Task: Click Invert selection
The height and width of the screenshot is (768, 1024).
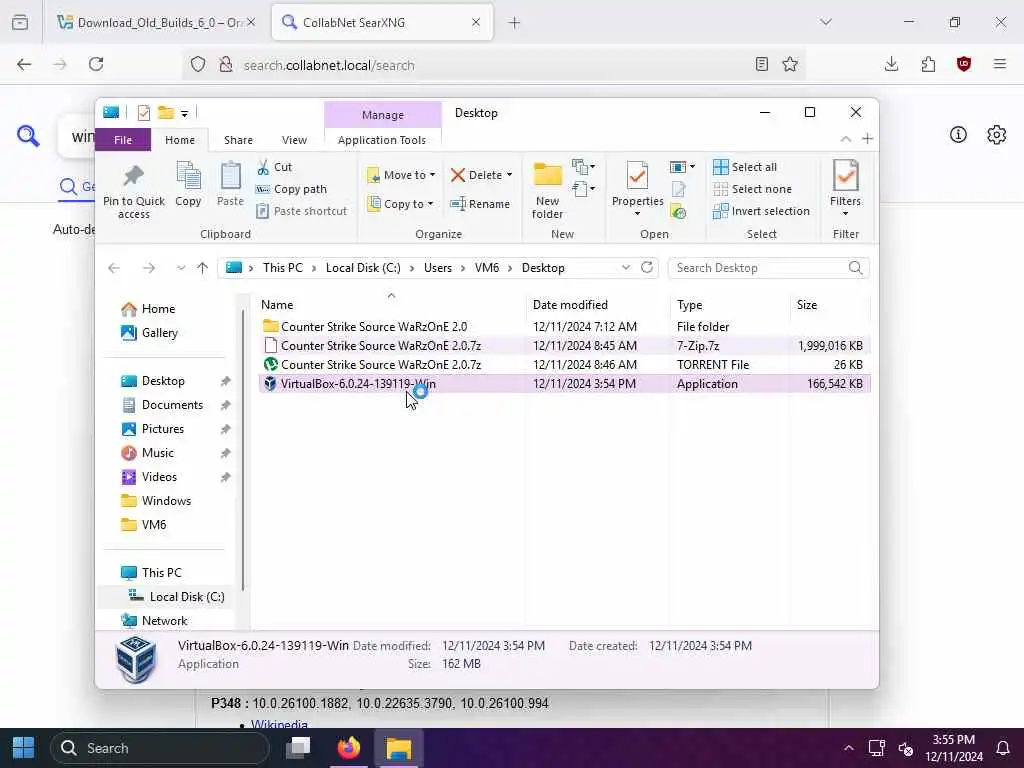Action: point(761,211)
